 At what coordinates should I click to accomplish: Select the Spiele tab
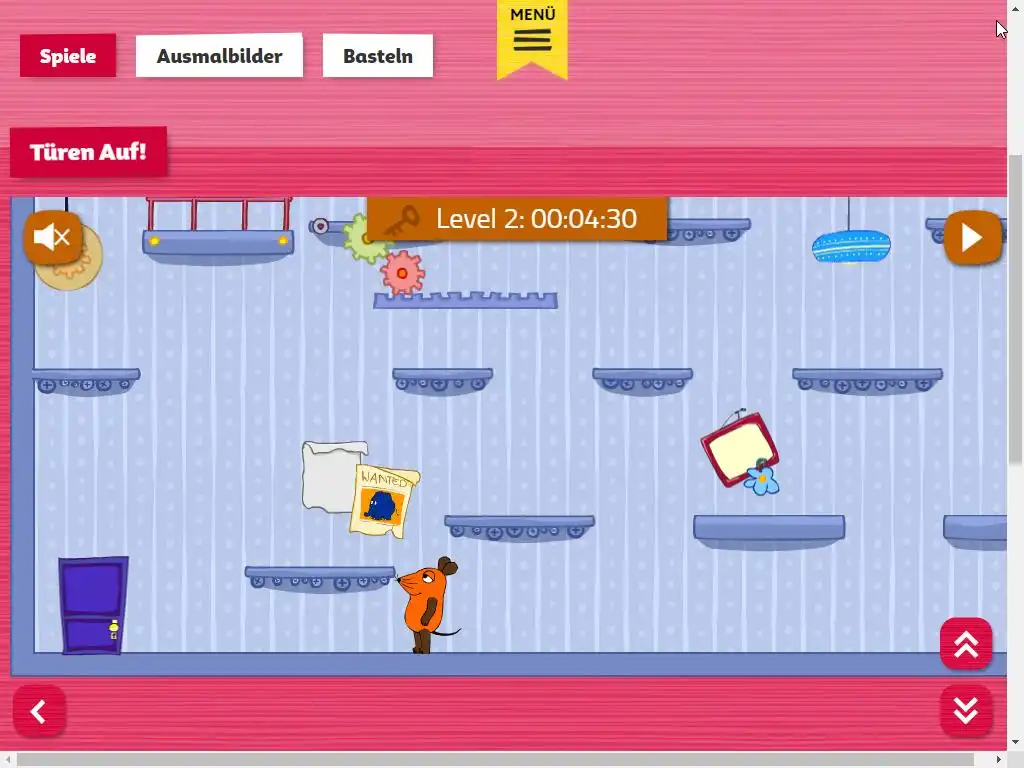[x=68, y=56]
